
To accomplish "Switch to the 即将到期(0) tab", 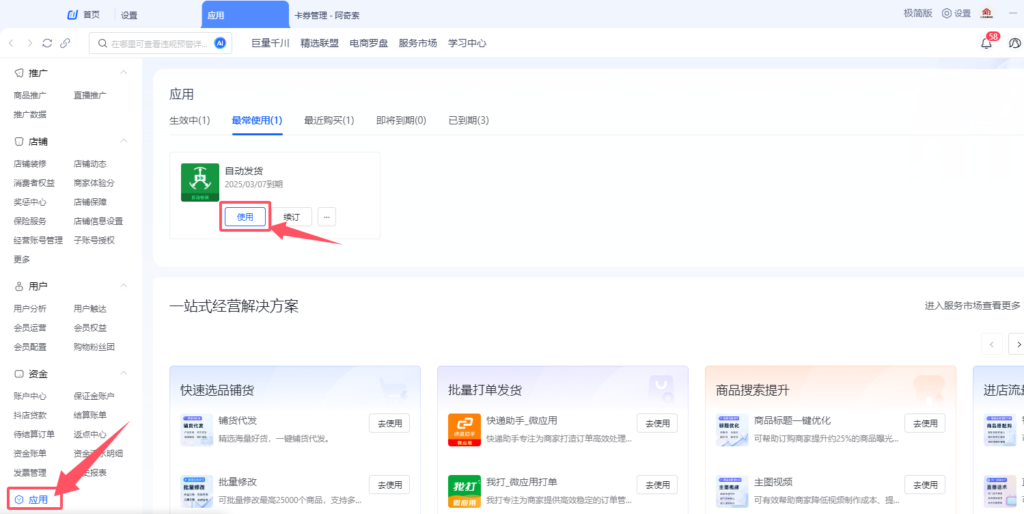I will click(x=401, y=120).
